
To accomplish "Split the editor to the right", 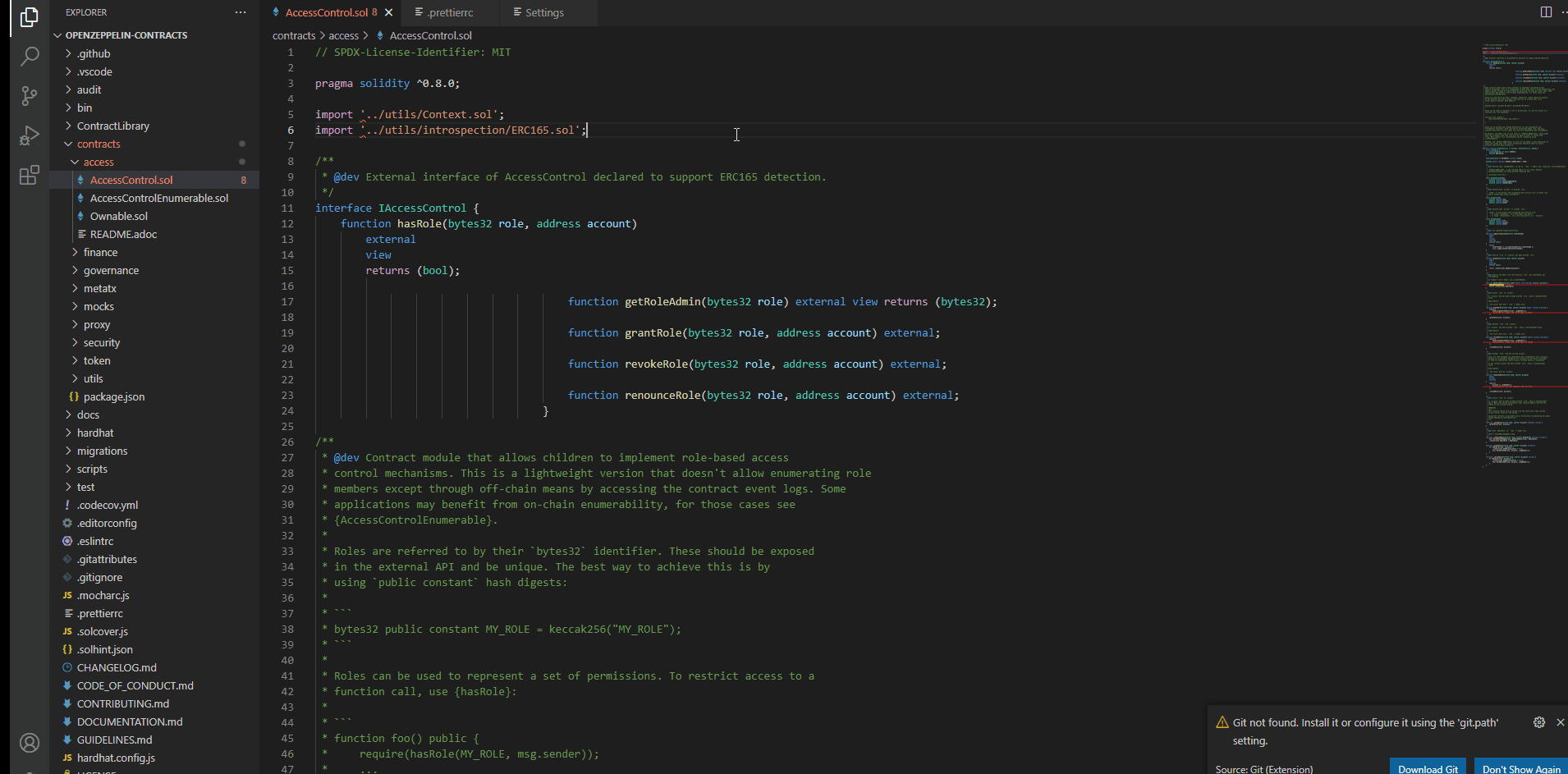I will [x=1546, y=12].
